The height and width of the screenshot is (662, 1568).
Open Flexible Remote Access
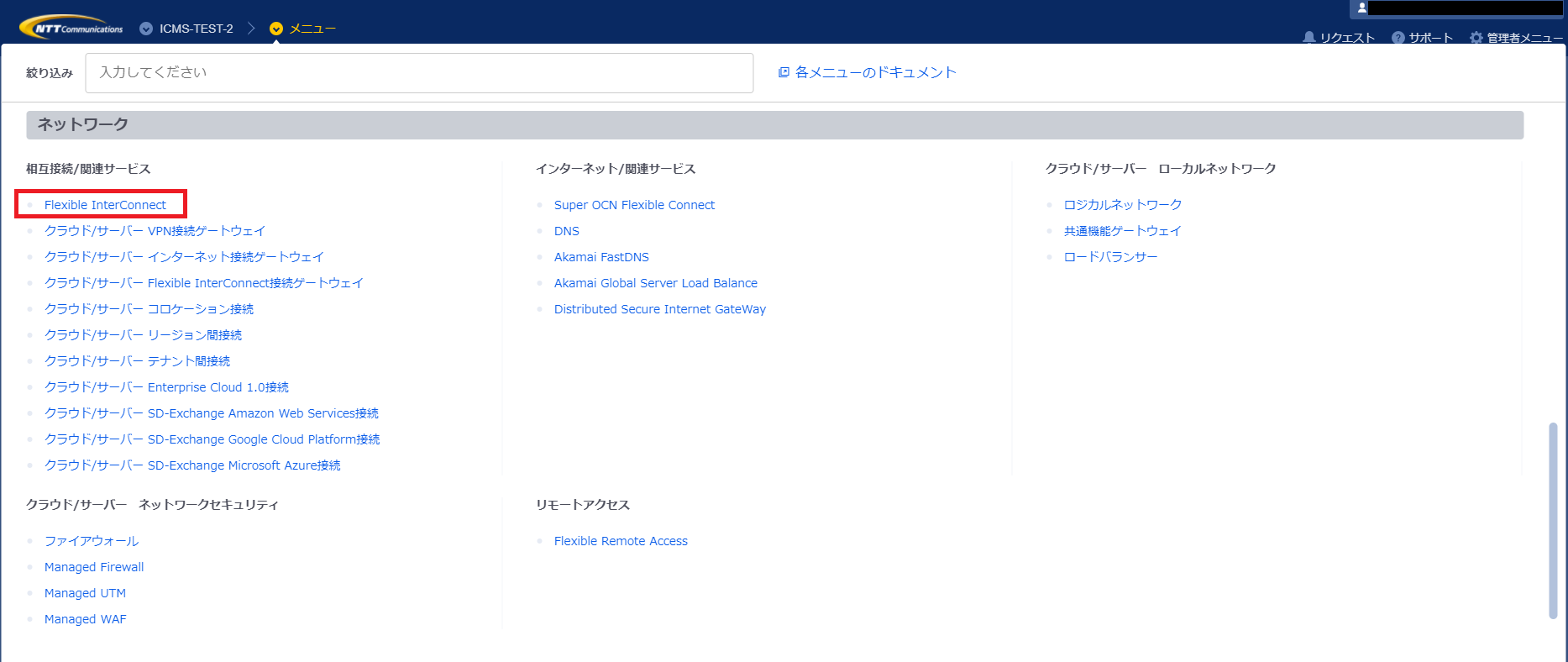(621, 541)
